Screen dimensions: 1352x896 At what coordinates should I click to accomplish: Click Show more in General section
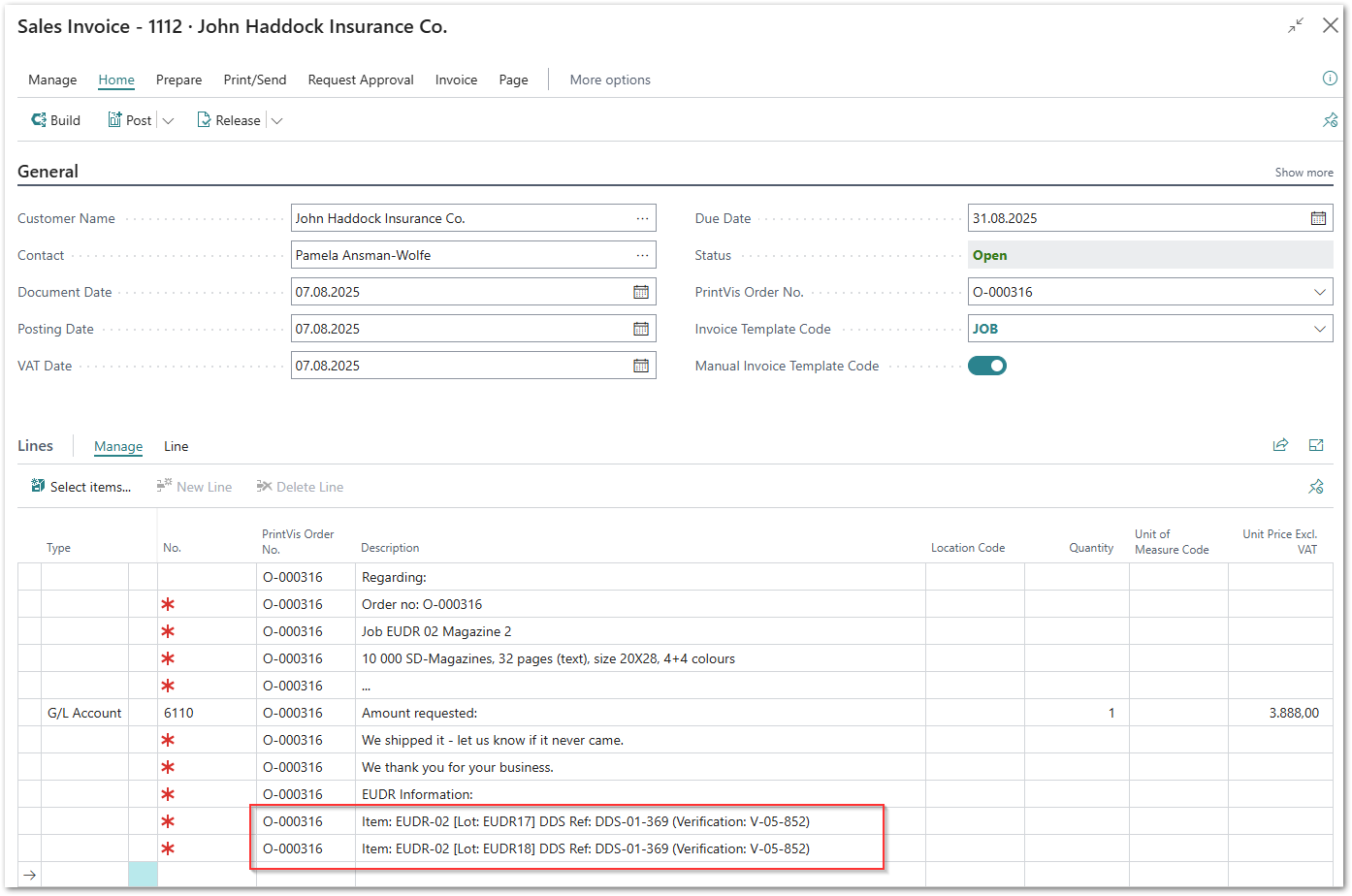coord(1304,173)
